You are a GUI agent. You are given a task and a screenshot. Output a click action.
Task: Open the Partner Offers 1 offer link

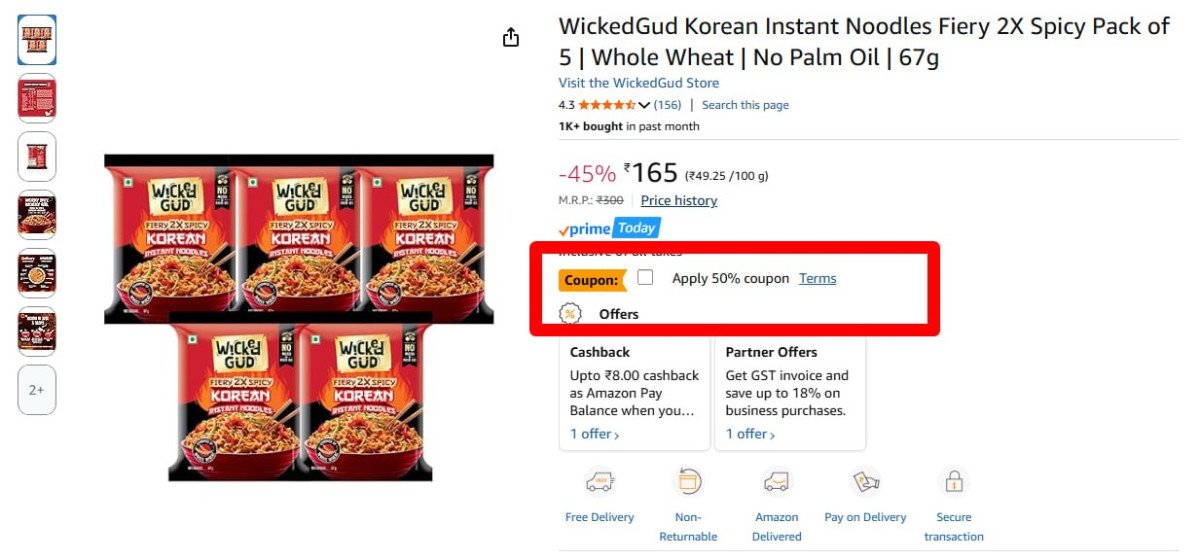point(750,434)
